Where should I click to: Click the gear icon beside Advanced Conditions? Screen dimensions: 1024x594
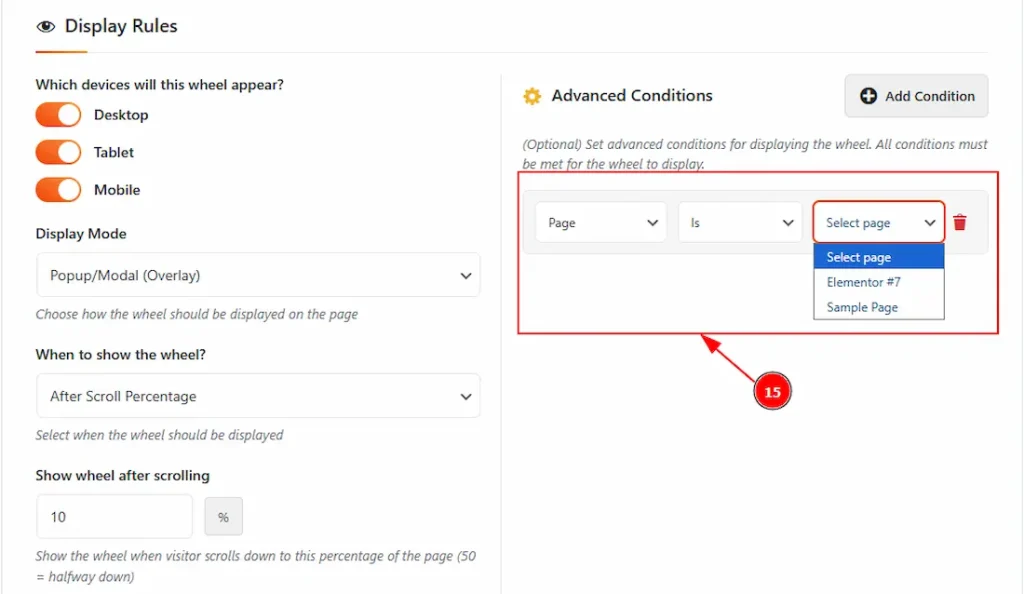[x=532, y=96]
